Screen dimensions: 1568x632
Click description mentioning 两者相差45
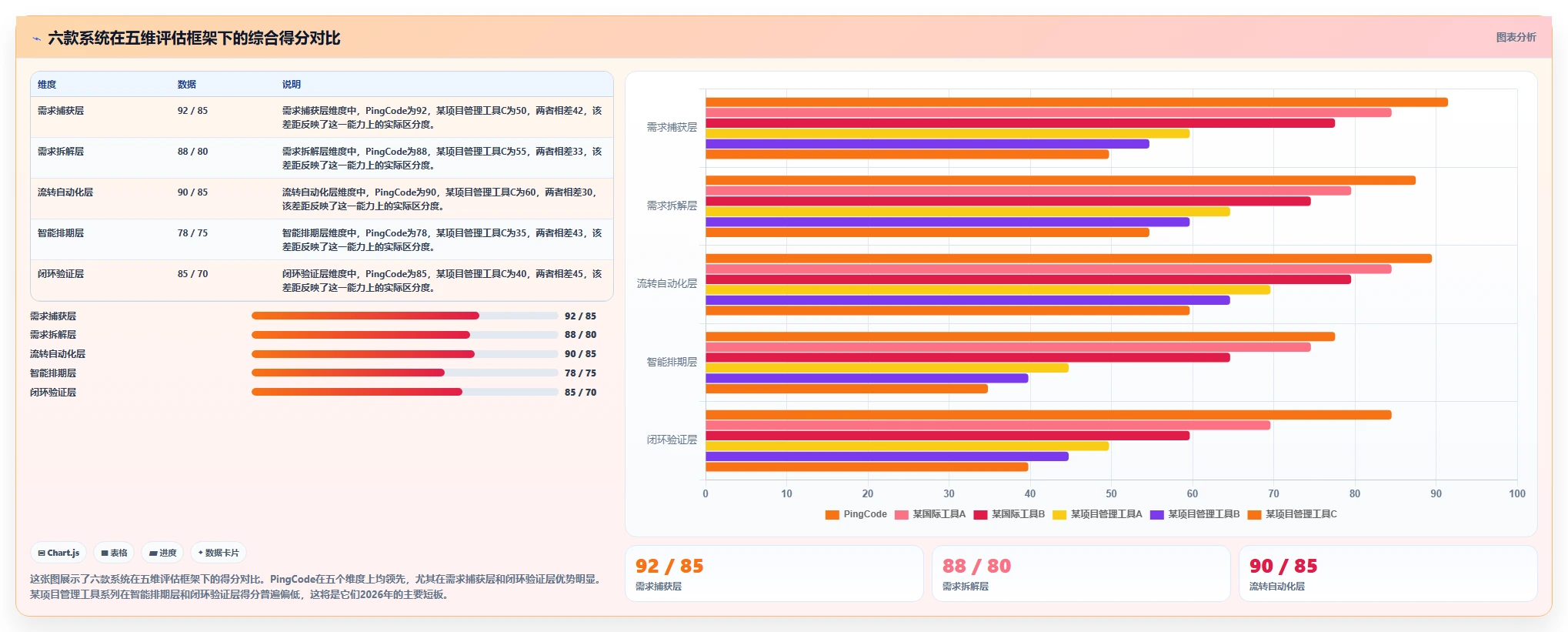click(442, 281)
